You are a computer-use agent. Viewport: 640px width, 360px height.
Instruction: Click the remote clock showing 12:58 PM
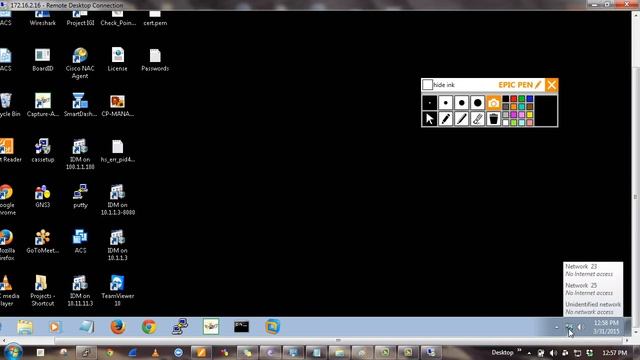coord(606,327)
